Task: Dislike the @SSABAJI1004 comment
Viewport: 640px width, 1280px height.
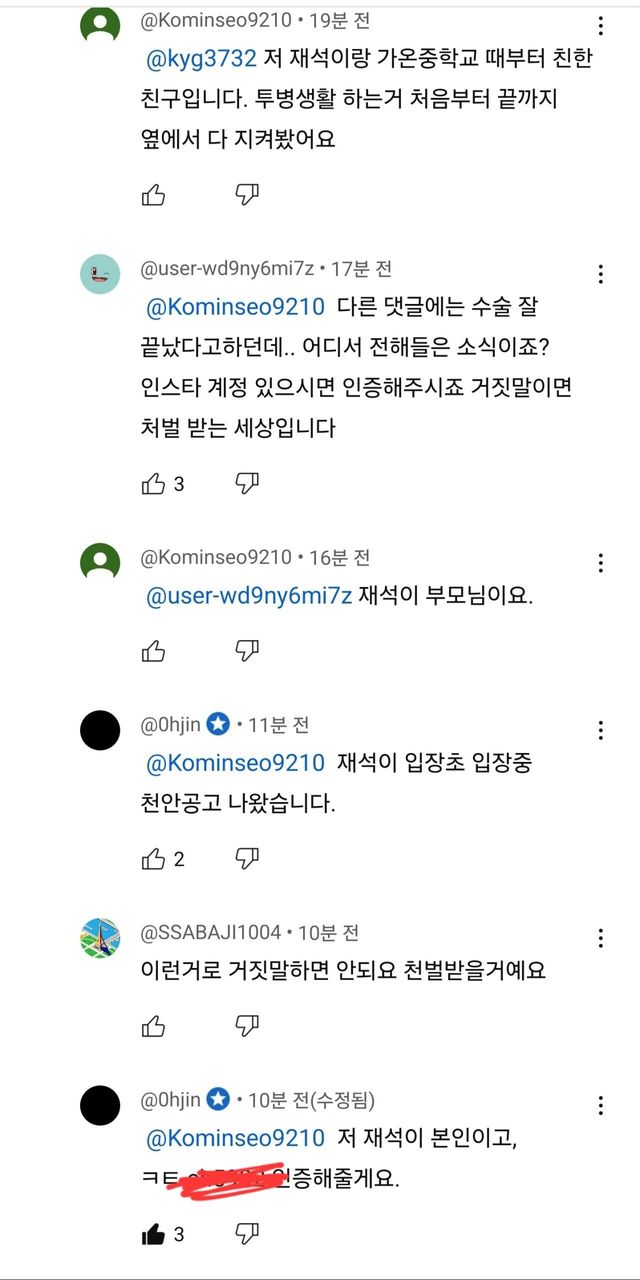Action: coord(247,1026)
